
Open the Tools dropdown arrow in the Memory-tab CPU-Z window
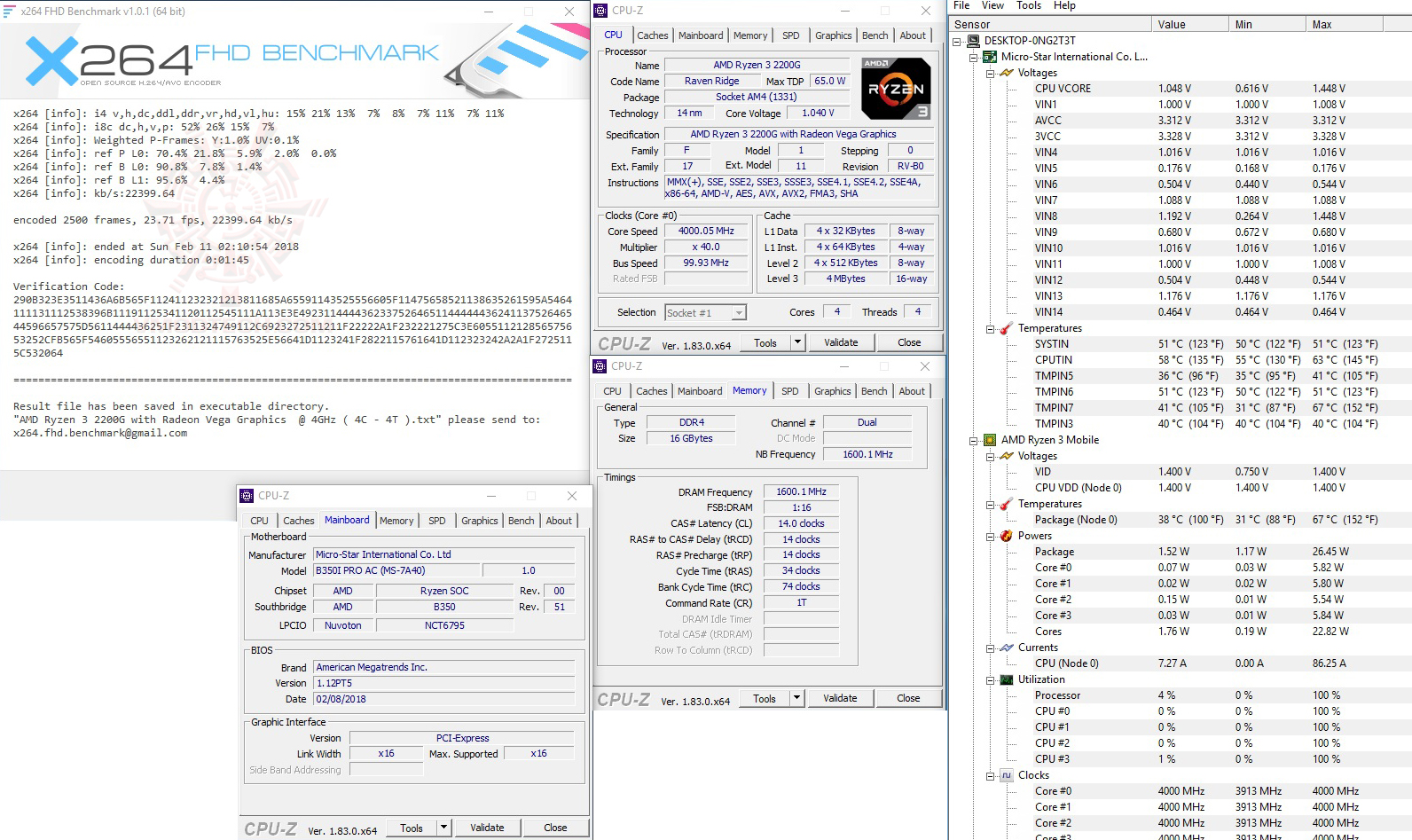click(x=796, y=698)
